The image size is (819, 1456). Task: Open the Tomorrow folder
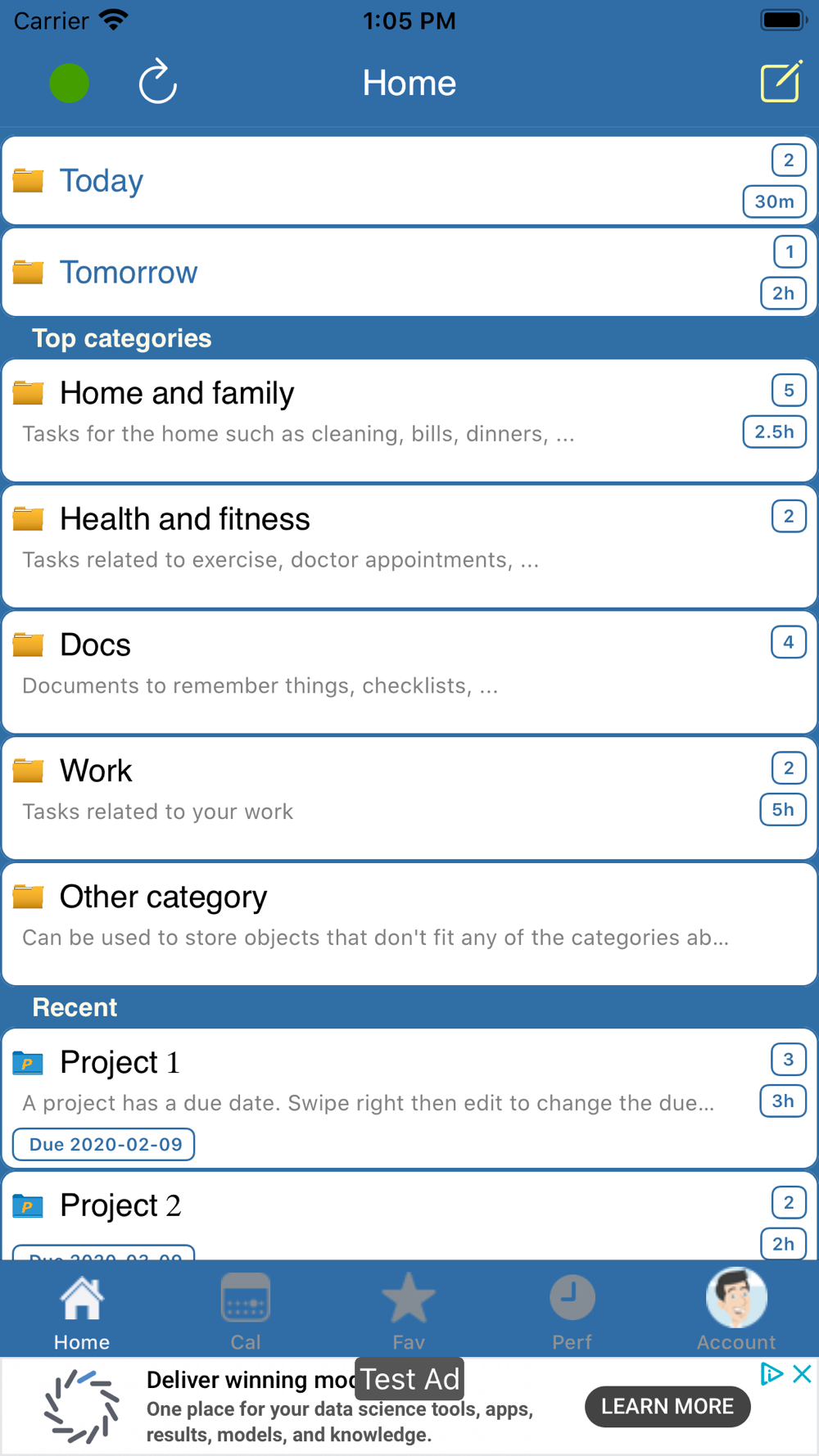point(409,273)
